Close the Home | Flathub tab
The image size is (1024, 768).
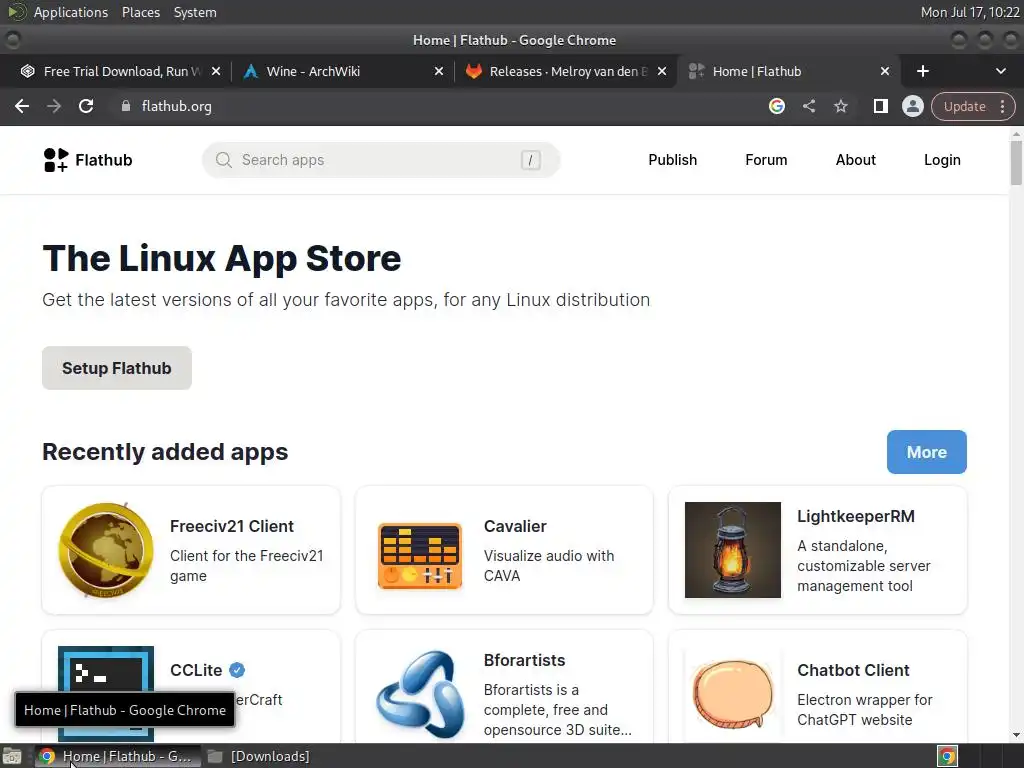pyautogui.click(x=885, y=71)
